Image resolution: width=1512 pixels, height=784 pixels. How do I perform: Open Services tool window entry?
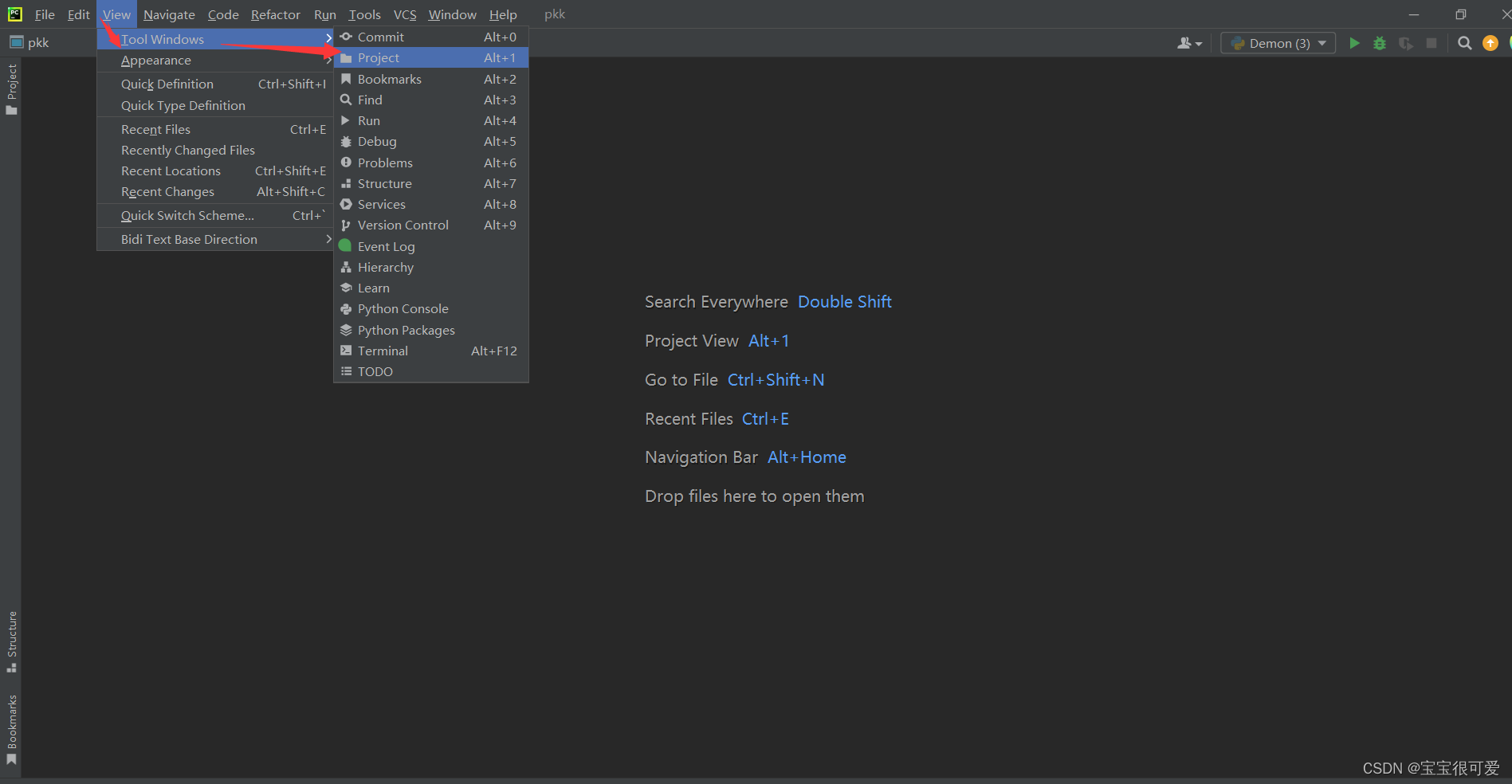[x=430, y=204]
